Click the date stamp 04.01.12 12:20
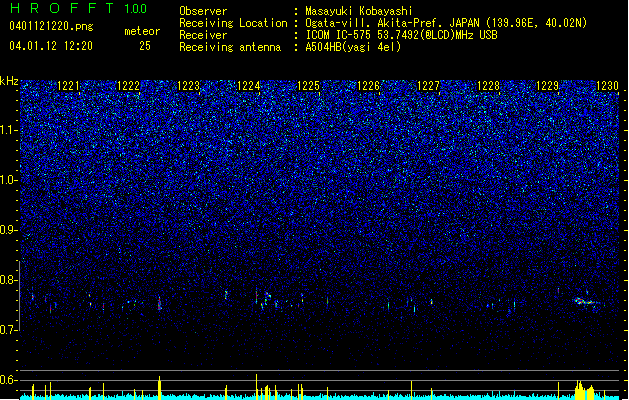This screenshot has height=400, width=629. pyautogui.click(x=51, y=46)
